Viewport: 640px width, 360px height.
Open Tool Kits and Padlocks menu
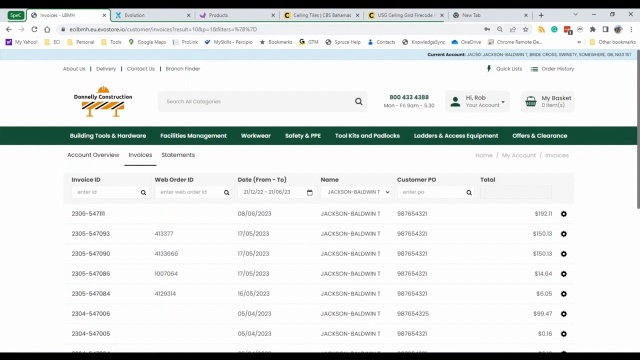367,136
